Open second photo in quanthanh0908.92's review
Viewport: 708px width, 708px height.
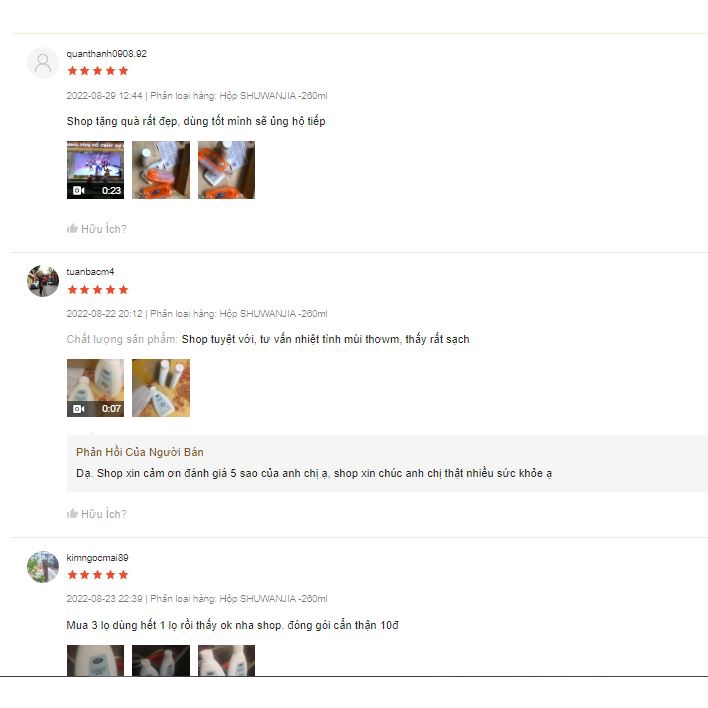pyautogui.click(x=161, y=170)
